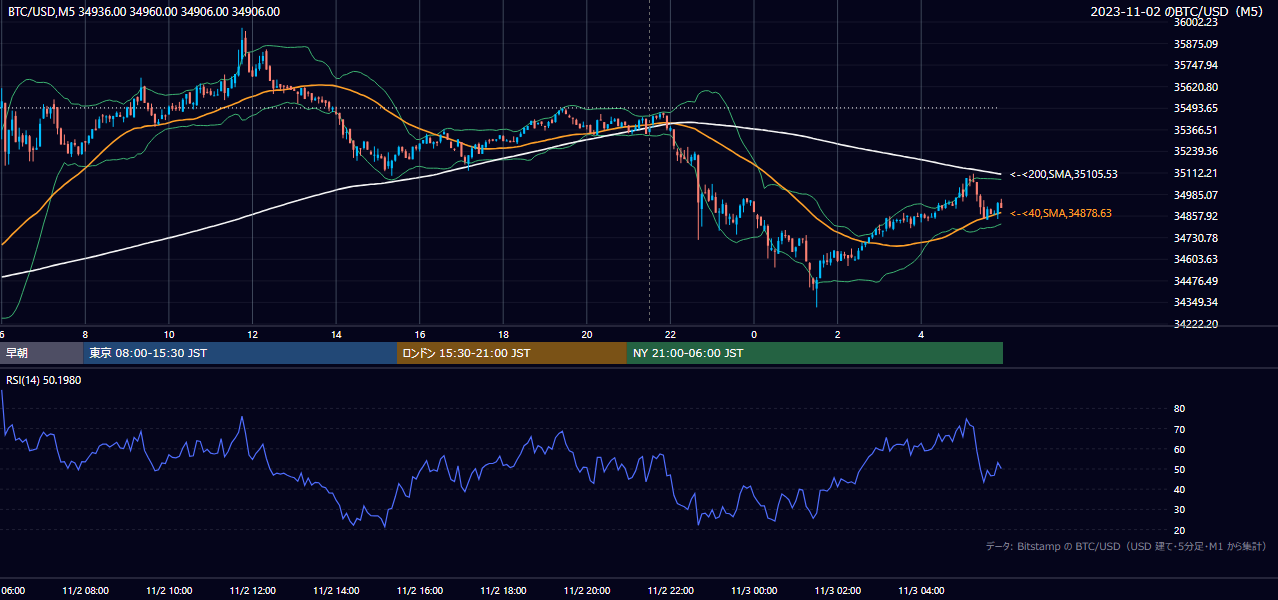Click price axis value 36002.23
This screenshot has height=600, width=1278.
(1196, 22)
